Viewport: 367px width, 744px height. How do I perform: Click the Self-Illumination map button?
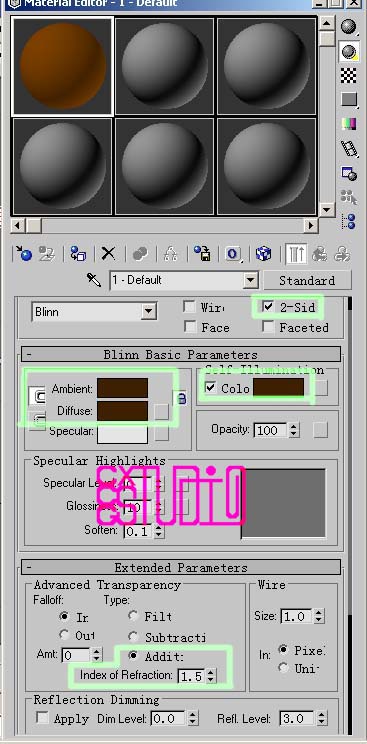click(322, 388)
